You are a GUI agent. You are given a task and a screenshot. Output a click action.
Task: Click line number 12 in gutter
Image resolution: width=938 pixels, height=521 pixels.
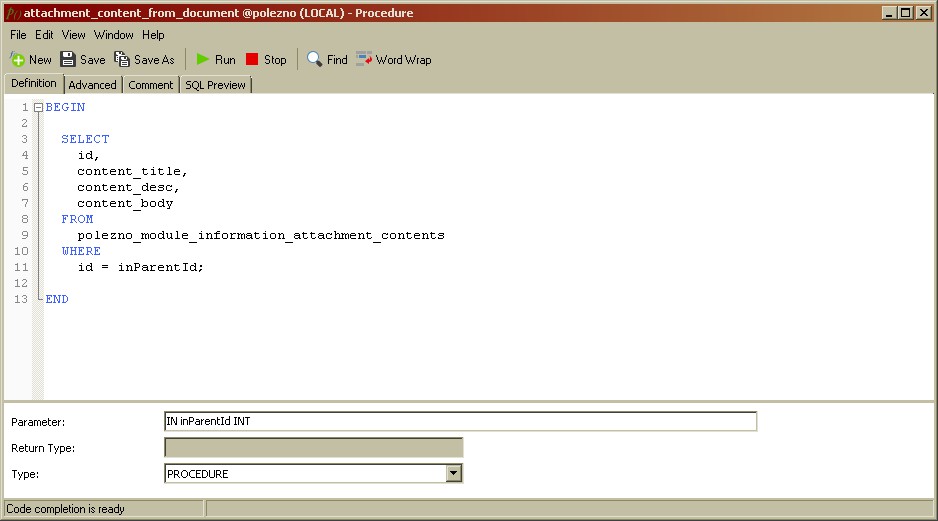[21, 283]
